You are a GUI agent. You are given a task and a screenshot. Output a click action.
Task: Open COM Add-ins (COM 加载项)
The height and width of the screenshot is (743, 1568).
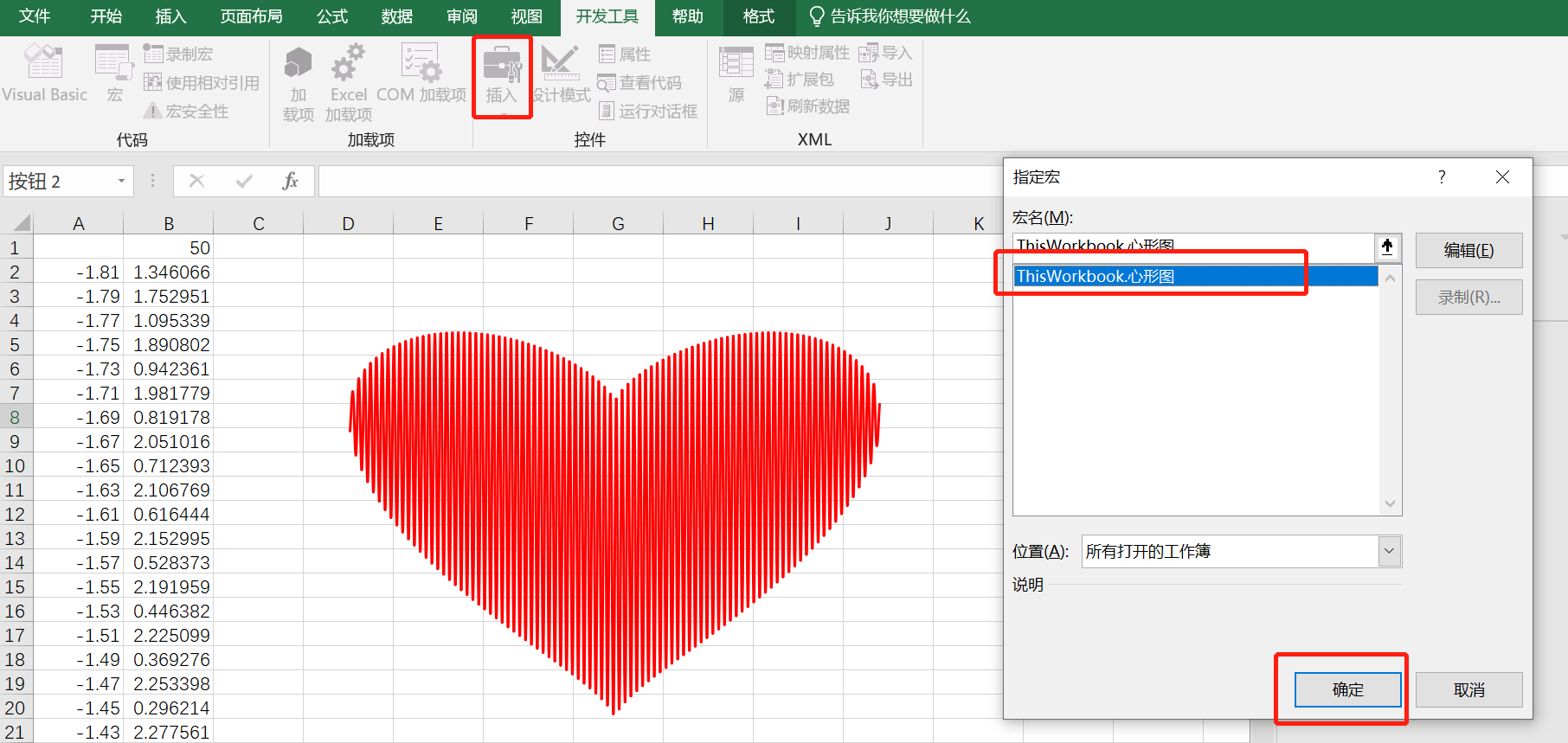(x=421, y=74)
